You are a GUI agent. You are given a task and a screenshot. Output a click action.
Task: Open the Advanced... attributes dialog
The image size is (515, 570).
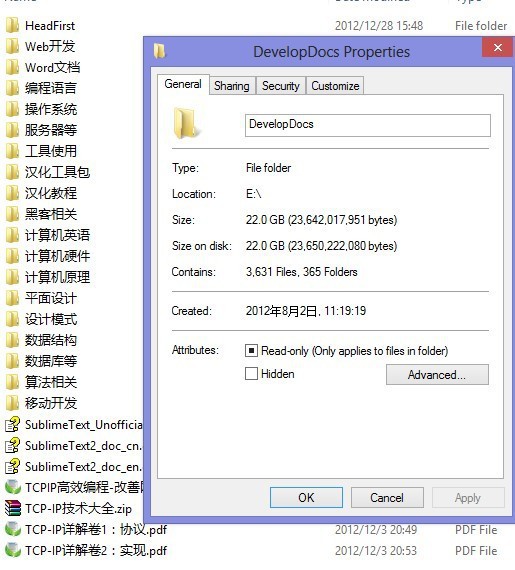pyautogui.click(x=437, y=375)
